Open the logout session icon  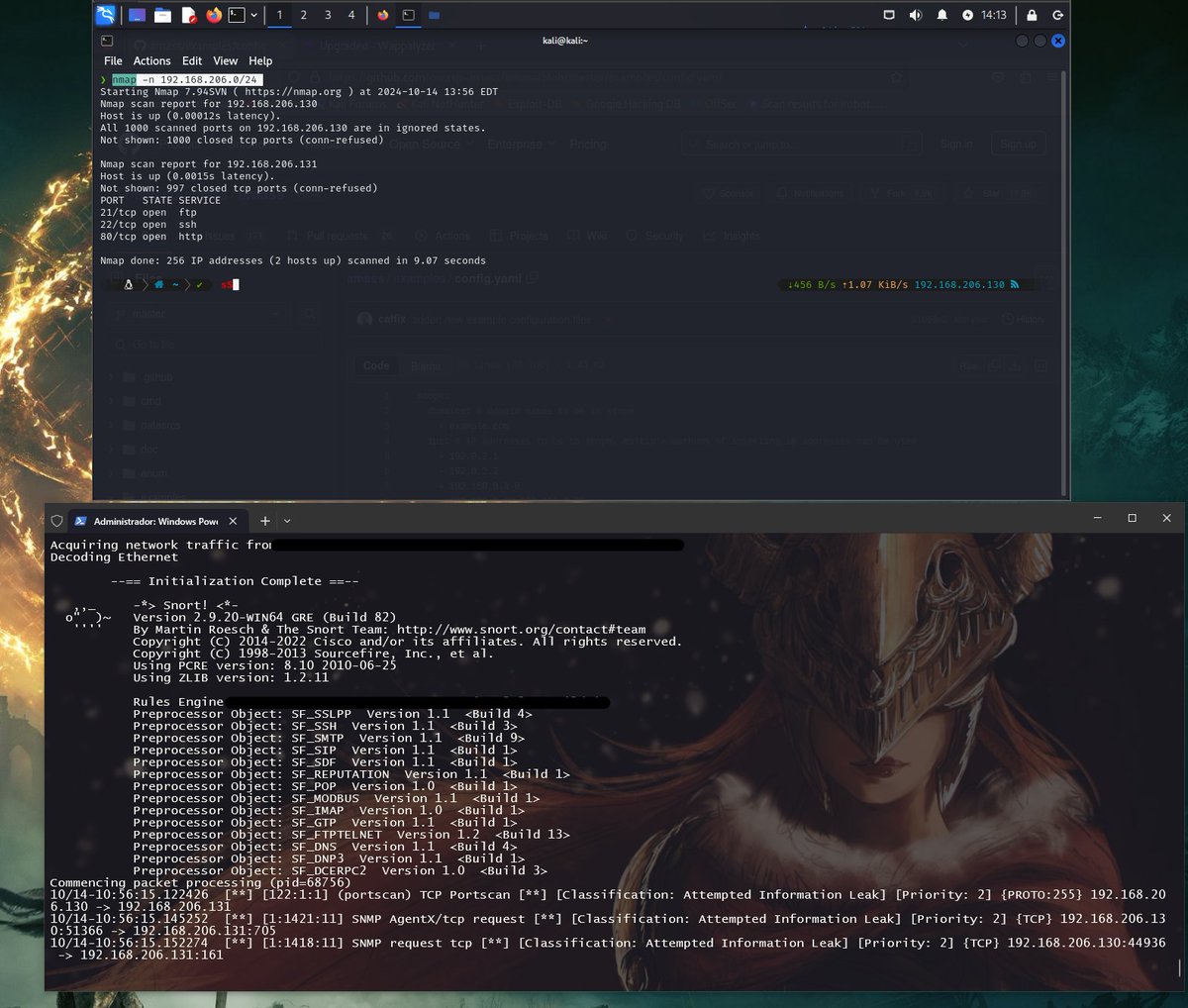click(x=1057, y=15)
